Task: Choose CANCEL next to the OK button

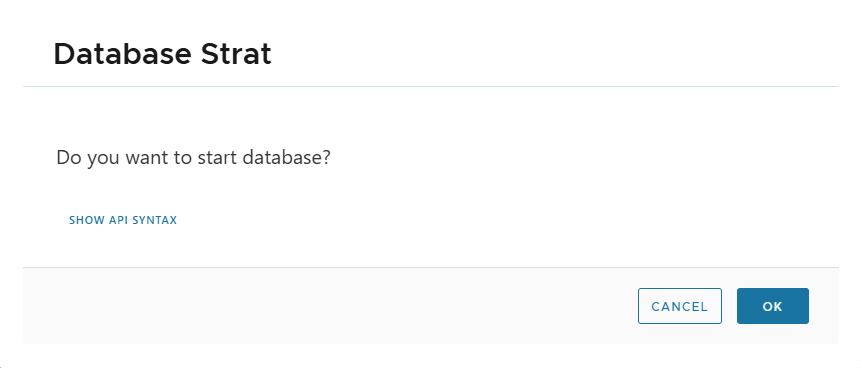Action: click(x=680, y=306)
